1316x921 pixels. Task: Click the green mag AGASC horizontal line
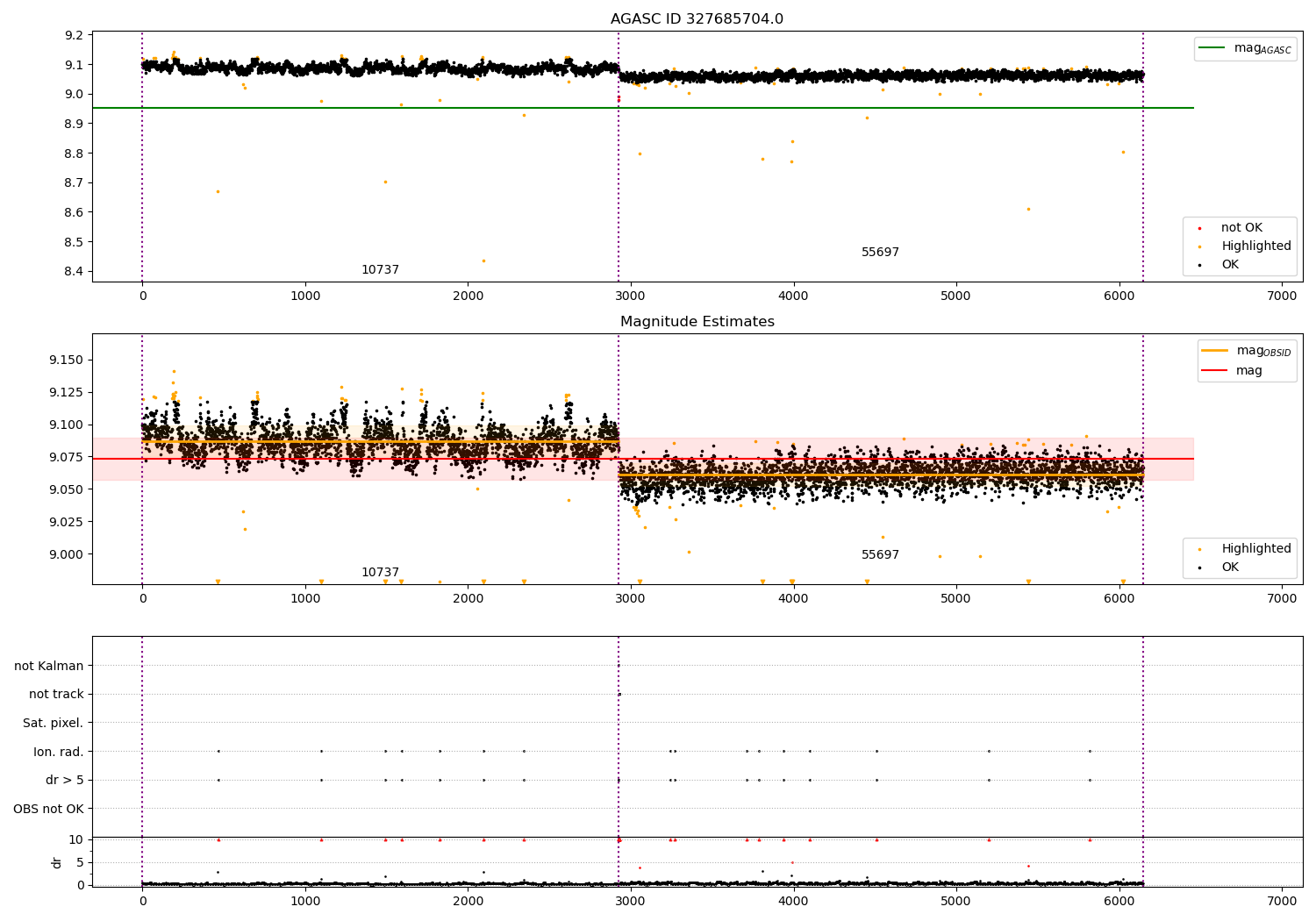(x=642, y=108)
